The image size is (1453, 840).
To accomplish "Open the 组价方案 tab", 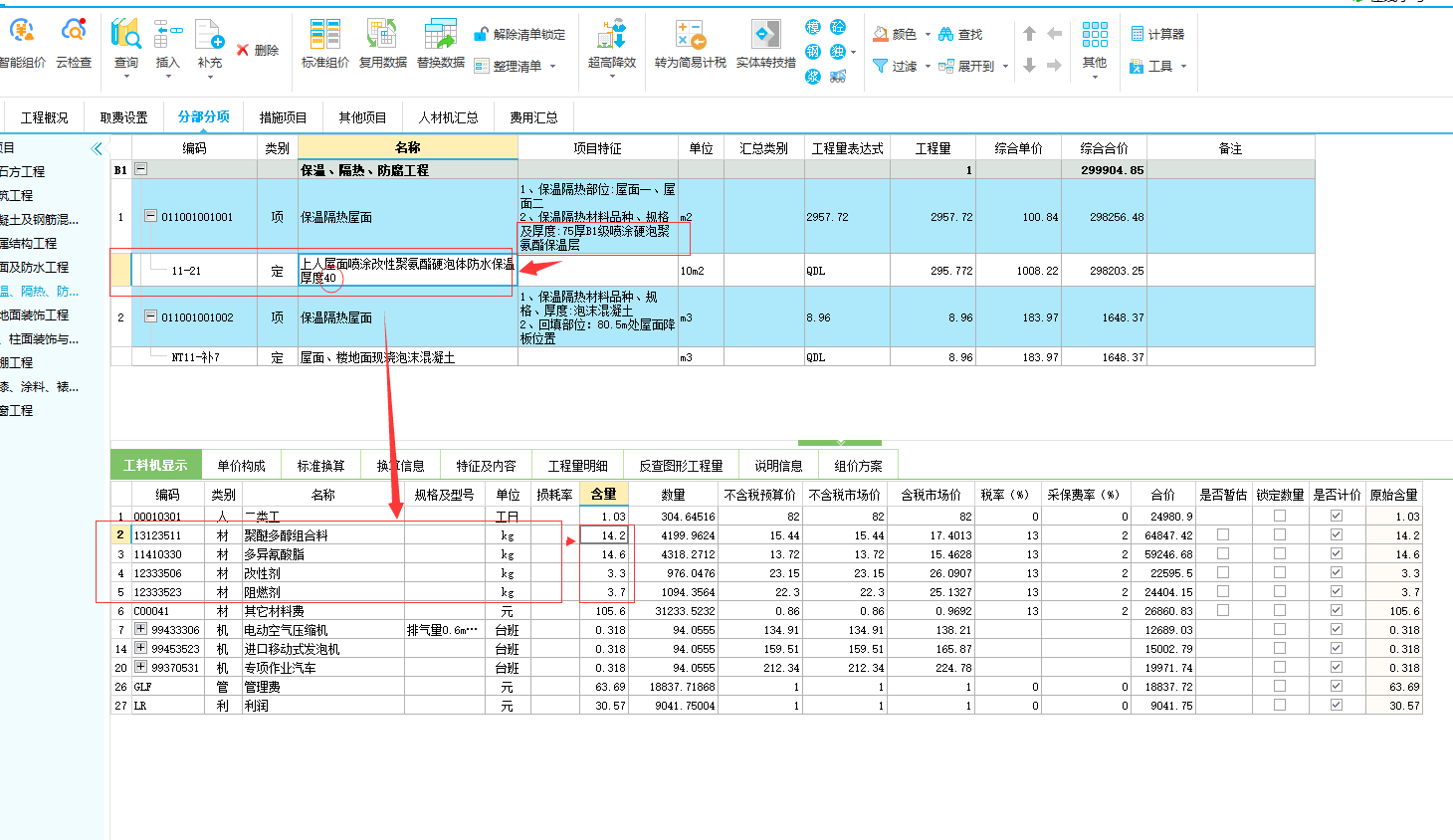I will click(x=858, y=466).
